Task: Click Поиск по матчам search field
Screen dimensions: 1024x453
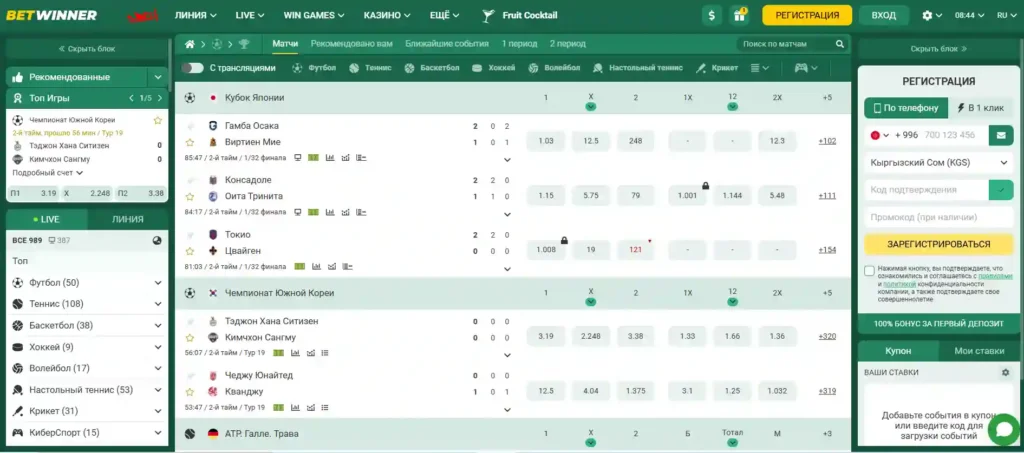Action: pyautogui.click(x=786, y=44)
